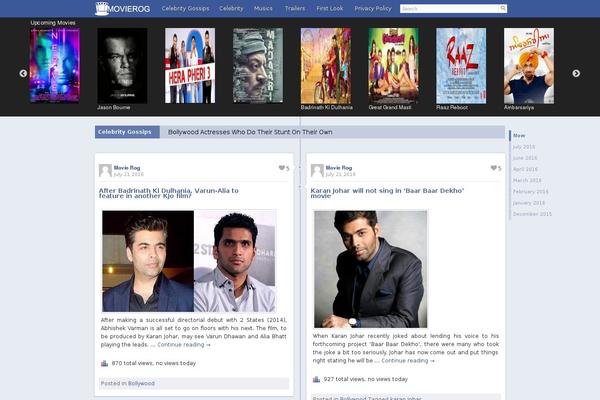Jump to July 2016 archive
The width and height of the screenshot is (600, 400).
click(523, 147)
